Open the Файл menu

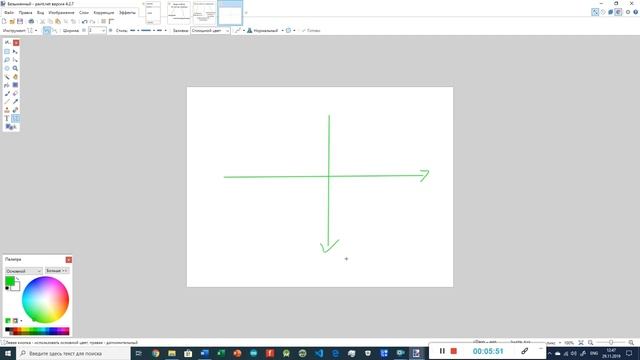pyautogui.click(x=9, y=13)
